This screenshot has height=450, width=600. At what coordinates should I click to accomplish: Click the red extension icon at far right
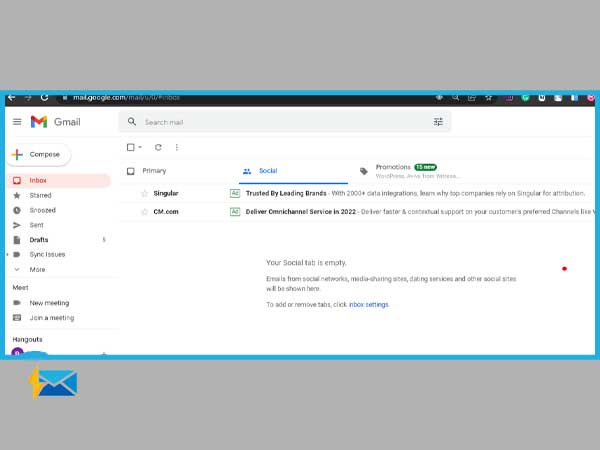coord(591,98)
